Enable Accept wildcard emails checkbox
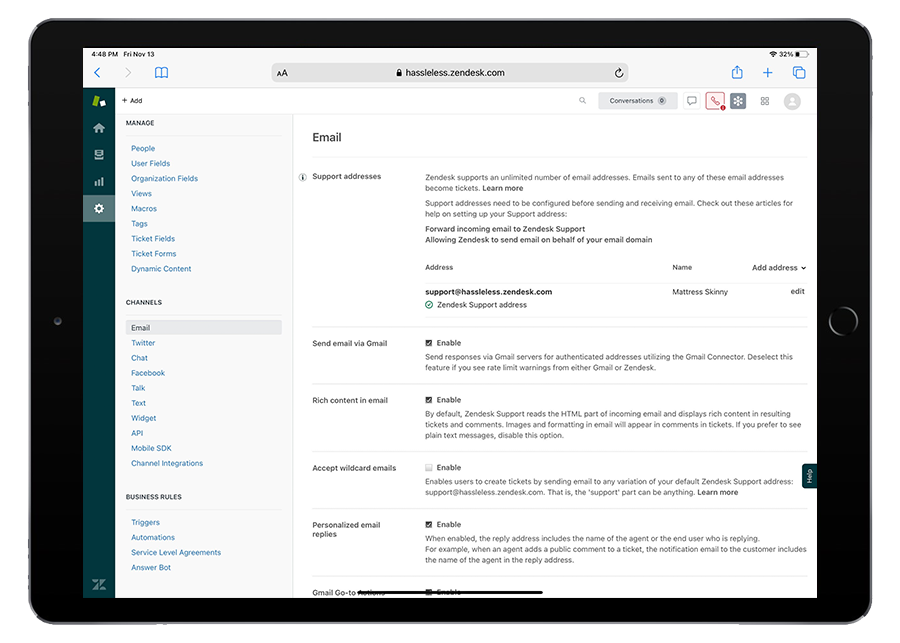The image size is (900, 643). (x=429, y=467)
